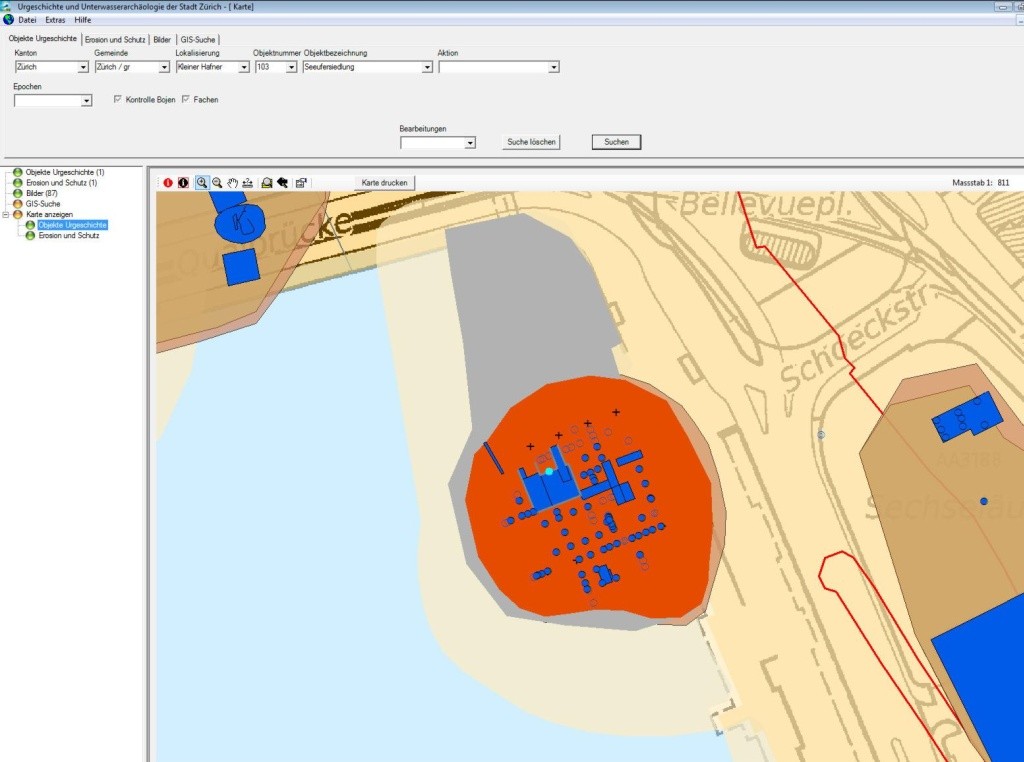Click the distance measure tool icon
This screenshot has width=1024, height=762.
point(248,183)
